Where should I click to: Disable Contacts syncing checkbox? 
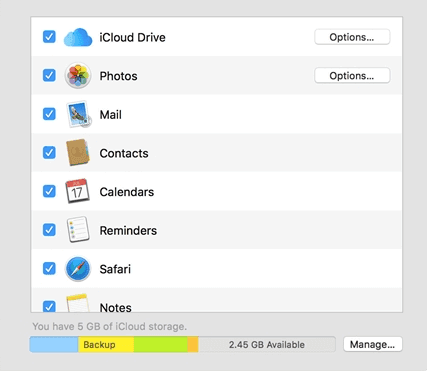coord(49,153)
